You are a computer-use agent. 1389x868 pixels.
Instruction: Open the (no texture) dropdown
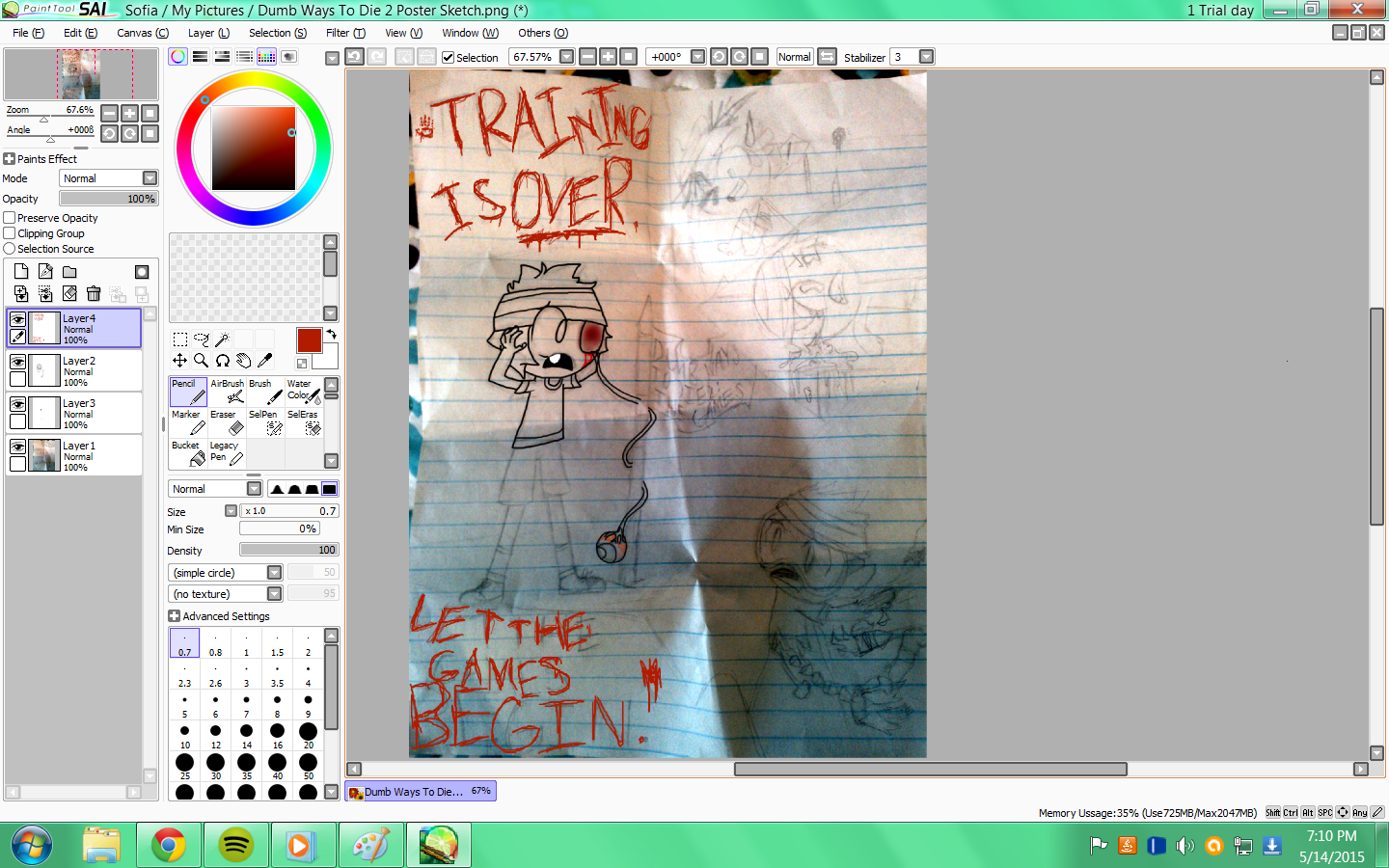tap(225, 594)
